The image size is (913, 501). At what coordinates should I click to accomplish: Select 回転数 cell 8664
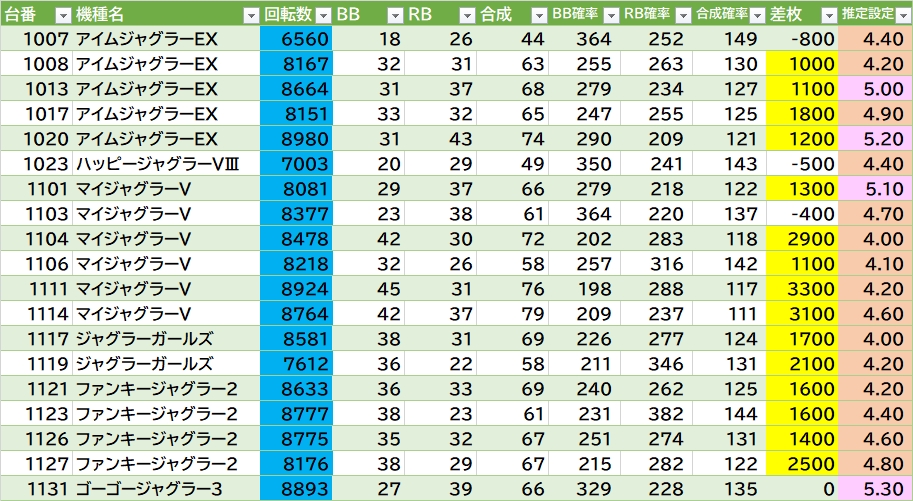(296, 89)
